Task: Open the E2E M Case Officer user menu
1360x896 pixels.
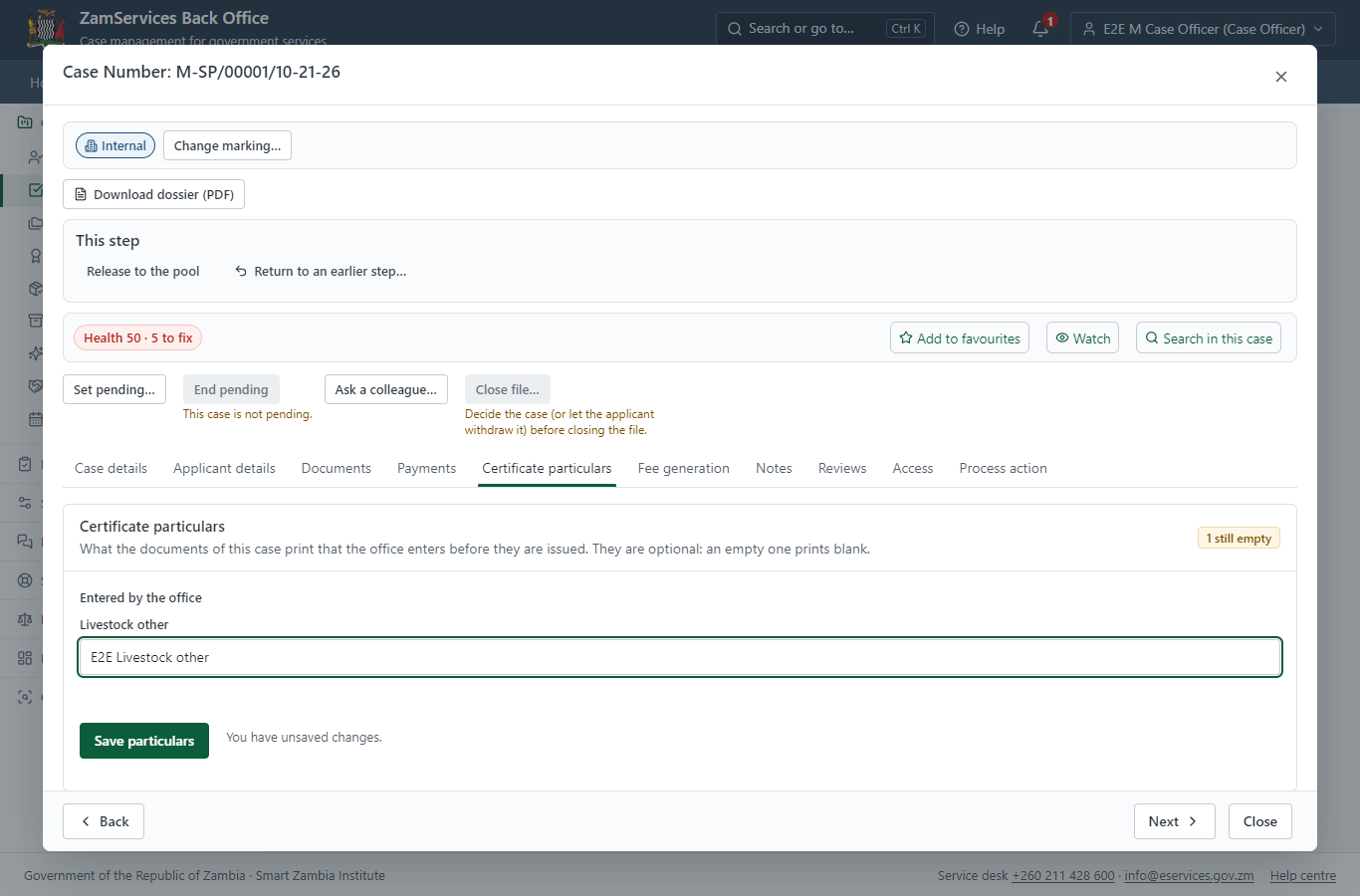Action: tap(1203, 29)
